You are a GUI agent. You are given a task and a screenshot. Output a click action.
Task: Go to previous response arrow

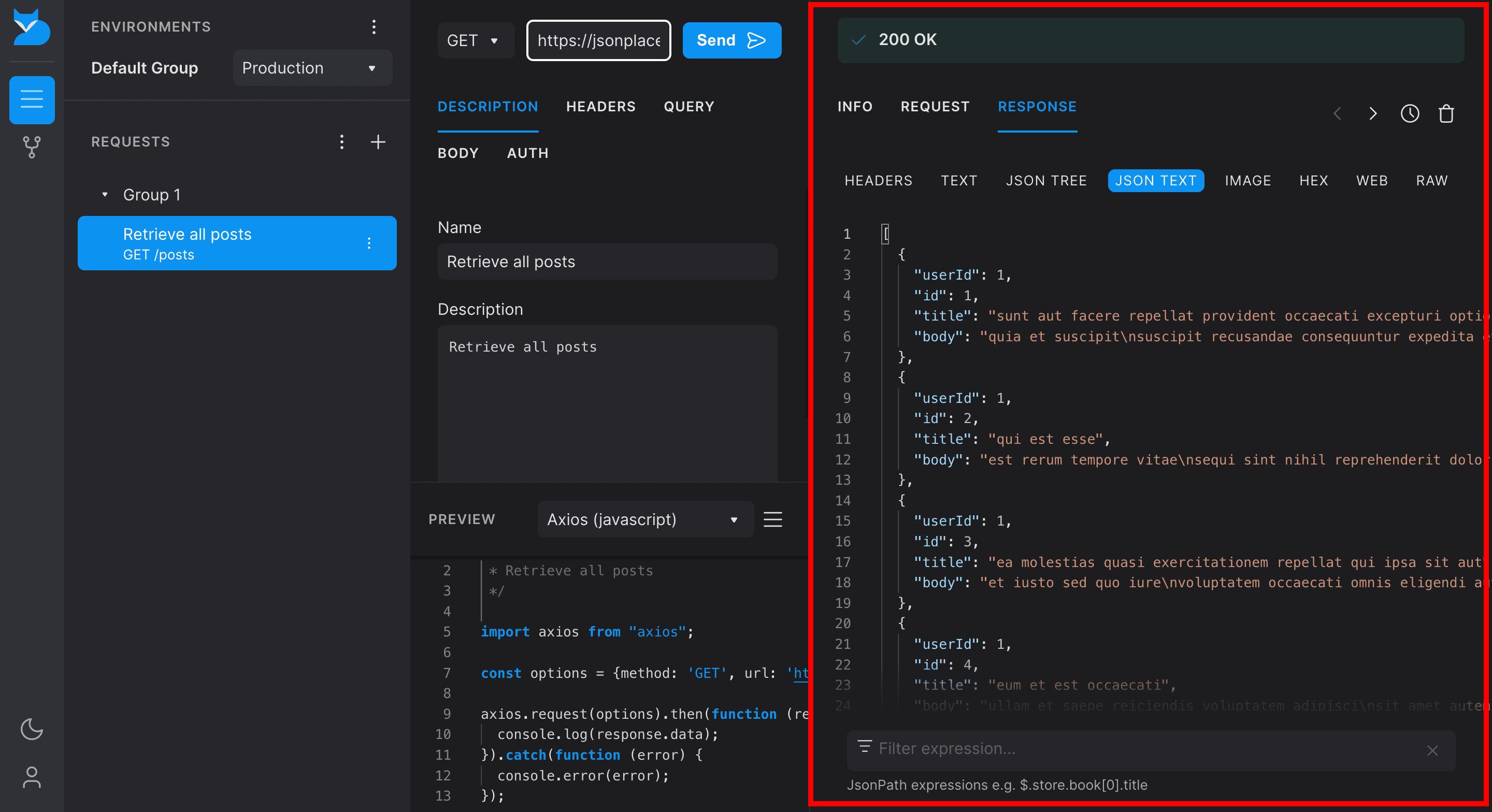pos(1337,113)
